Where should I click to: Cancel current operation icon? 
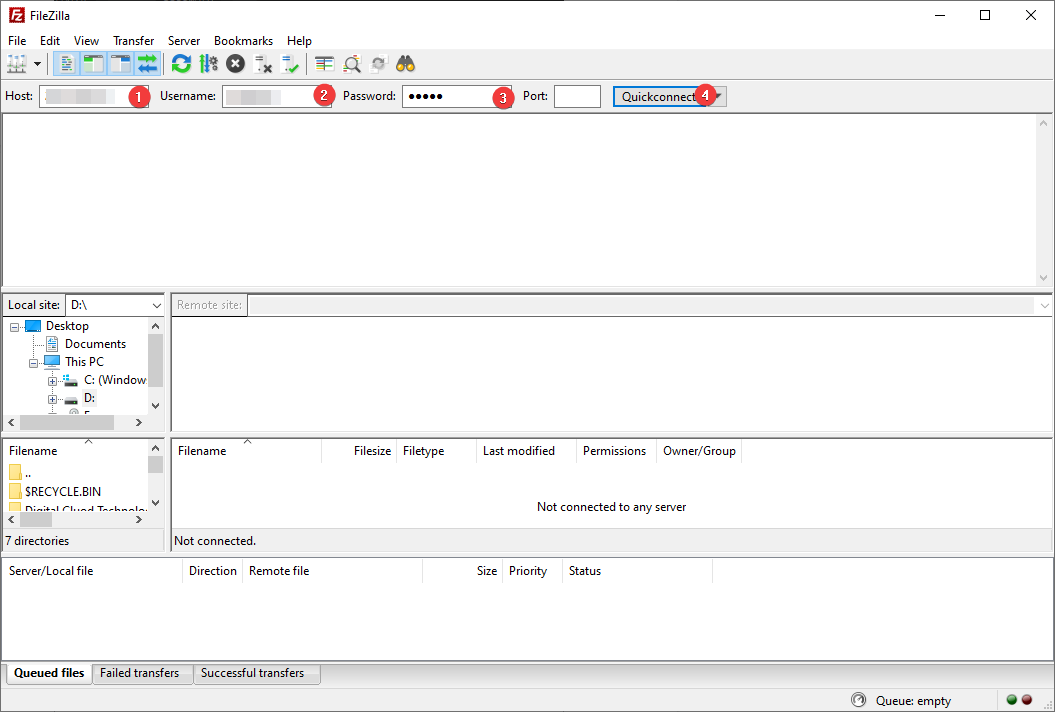click(x=235, y=64)
